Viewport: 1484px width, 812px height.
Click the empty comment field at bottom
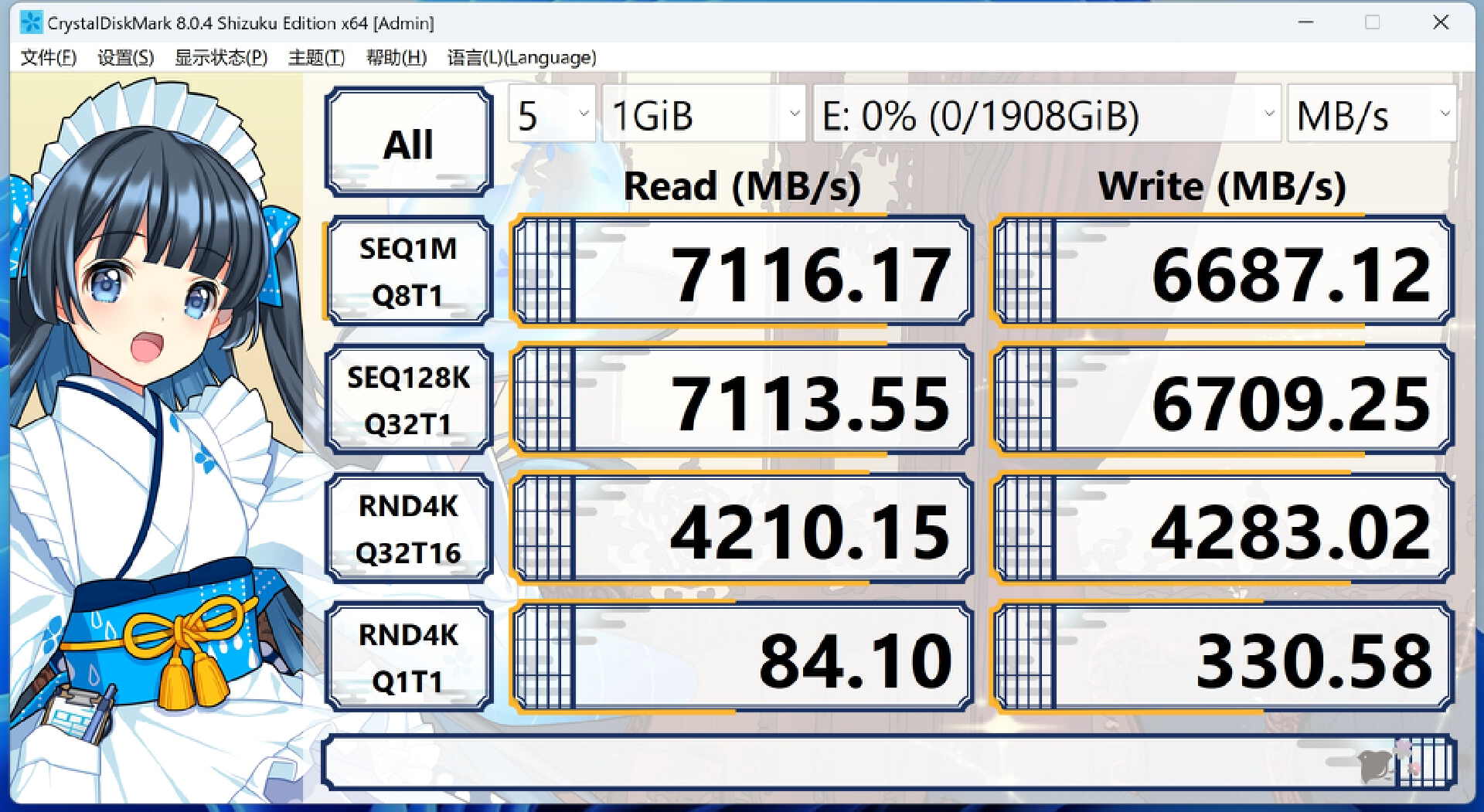(x=835, y=763)
